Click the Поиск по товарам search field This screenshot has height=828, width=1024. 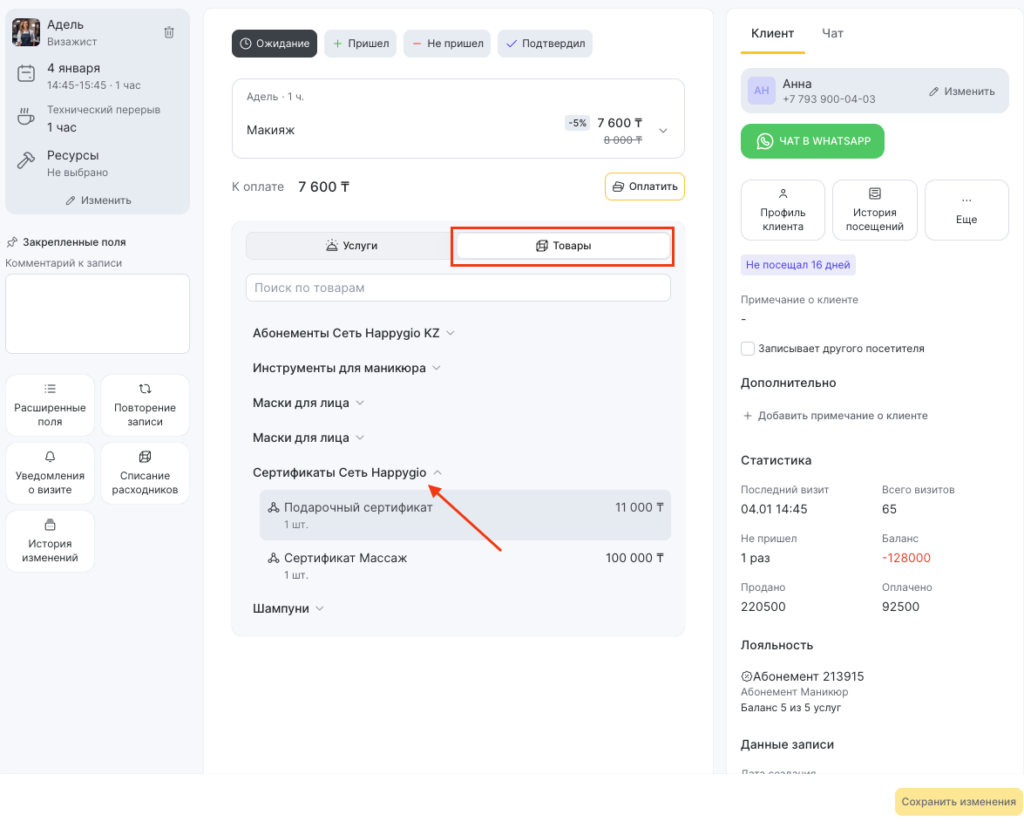coord(457,288)
